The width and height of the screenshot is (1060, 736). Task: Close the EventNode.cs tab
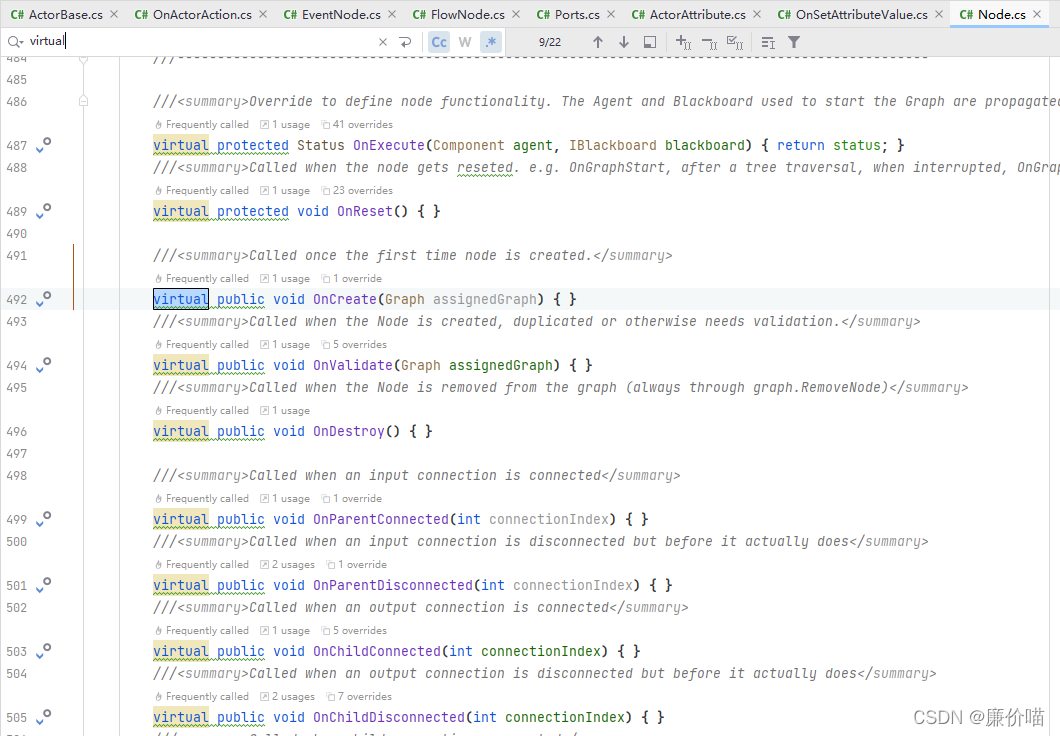click(x=392, y=14)
